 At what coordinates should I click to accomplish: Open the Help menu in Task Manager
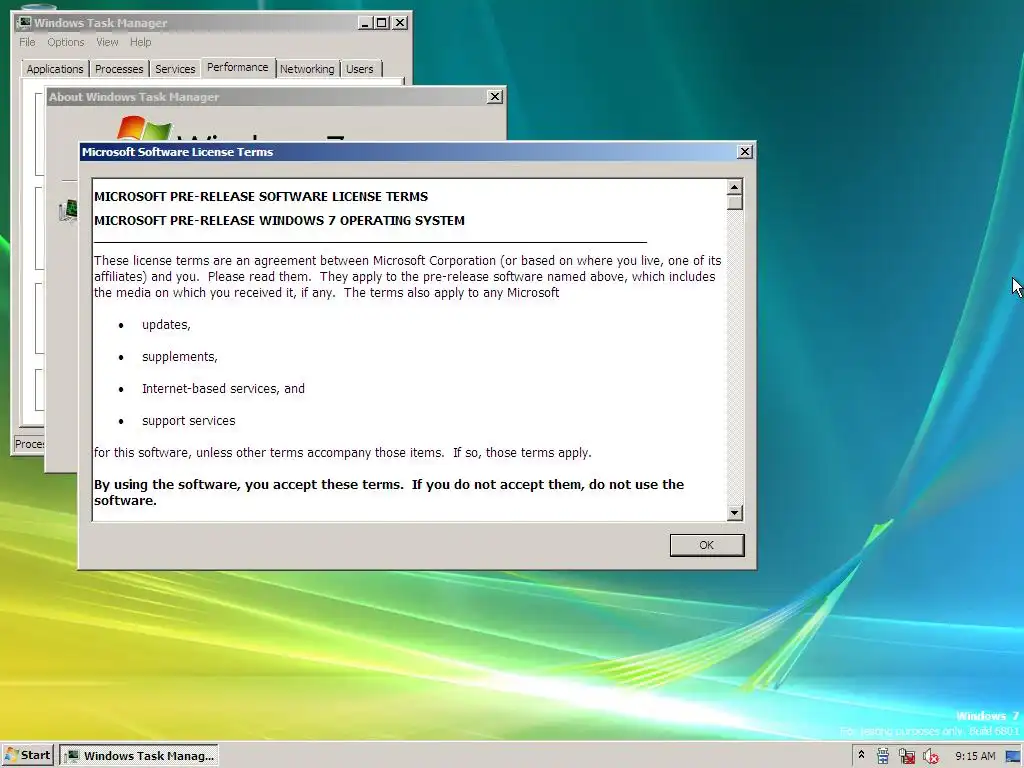(140, 42)
